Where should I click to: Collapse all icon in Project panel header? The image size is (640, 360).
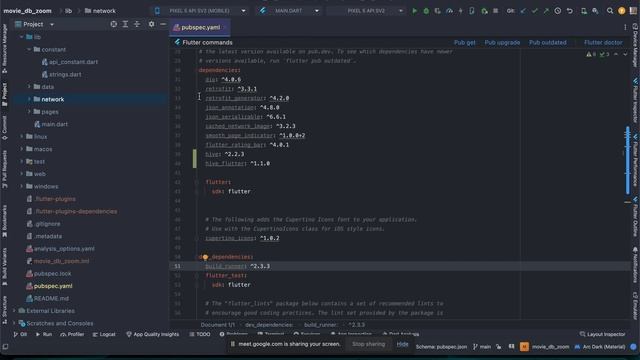137,24
